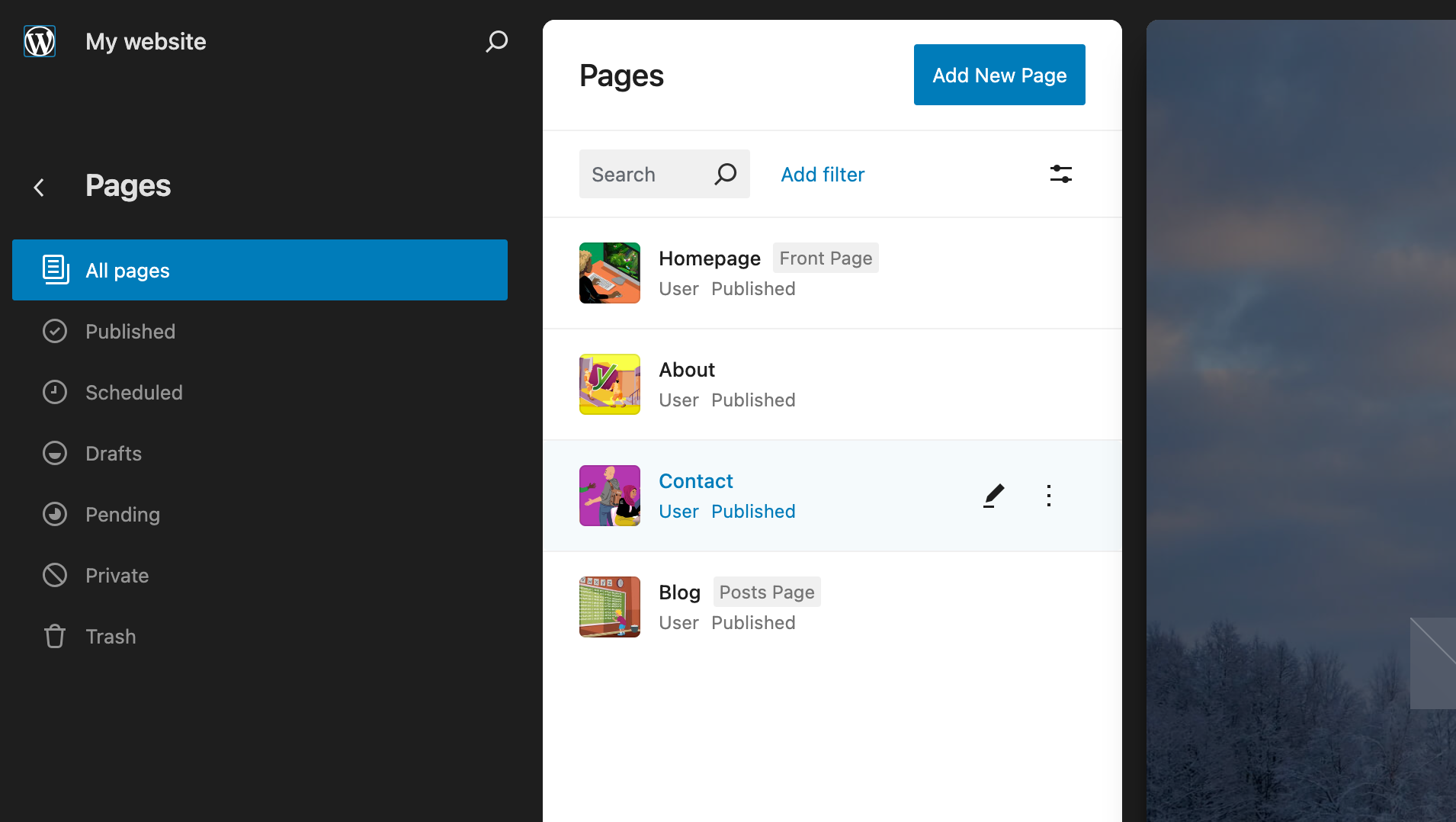Edit the Contact page with pencil icon

tap(993, 496)
